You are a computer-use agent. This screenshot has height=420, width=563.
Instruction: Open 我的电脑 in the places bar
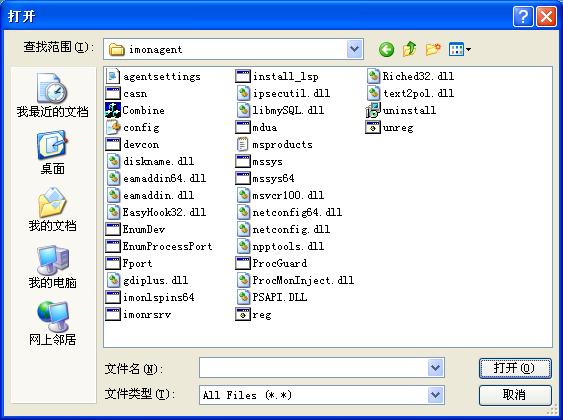52,267
